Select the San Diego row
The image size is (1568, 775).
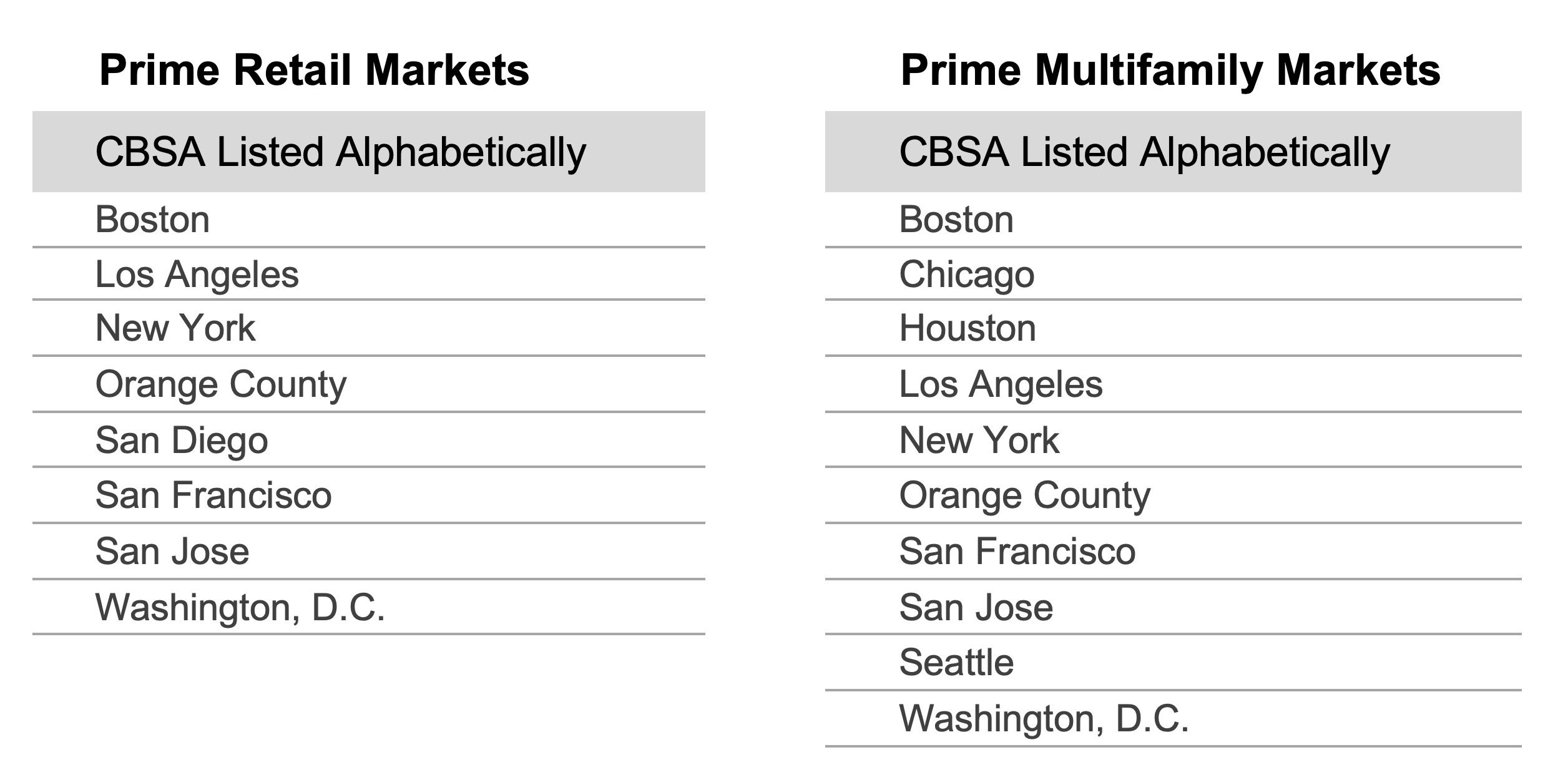(x=369, y=440)
